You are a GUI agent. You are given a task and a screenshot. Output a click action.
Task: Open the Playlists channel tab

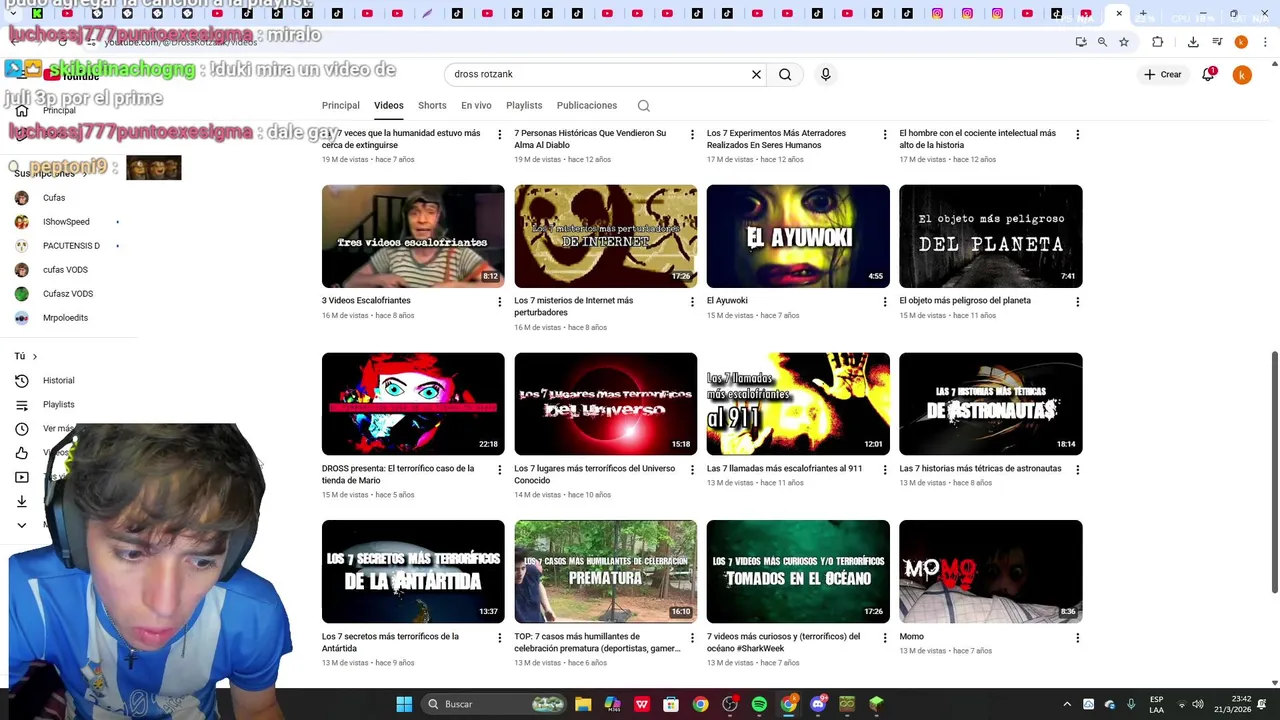524,105
